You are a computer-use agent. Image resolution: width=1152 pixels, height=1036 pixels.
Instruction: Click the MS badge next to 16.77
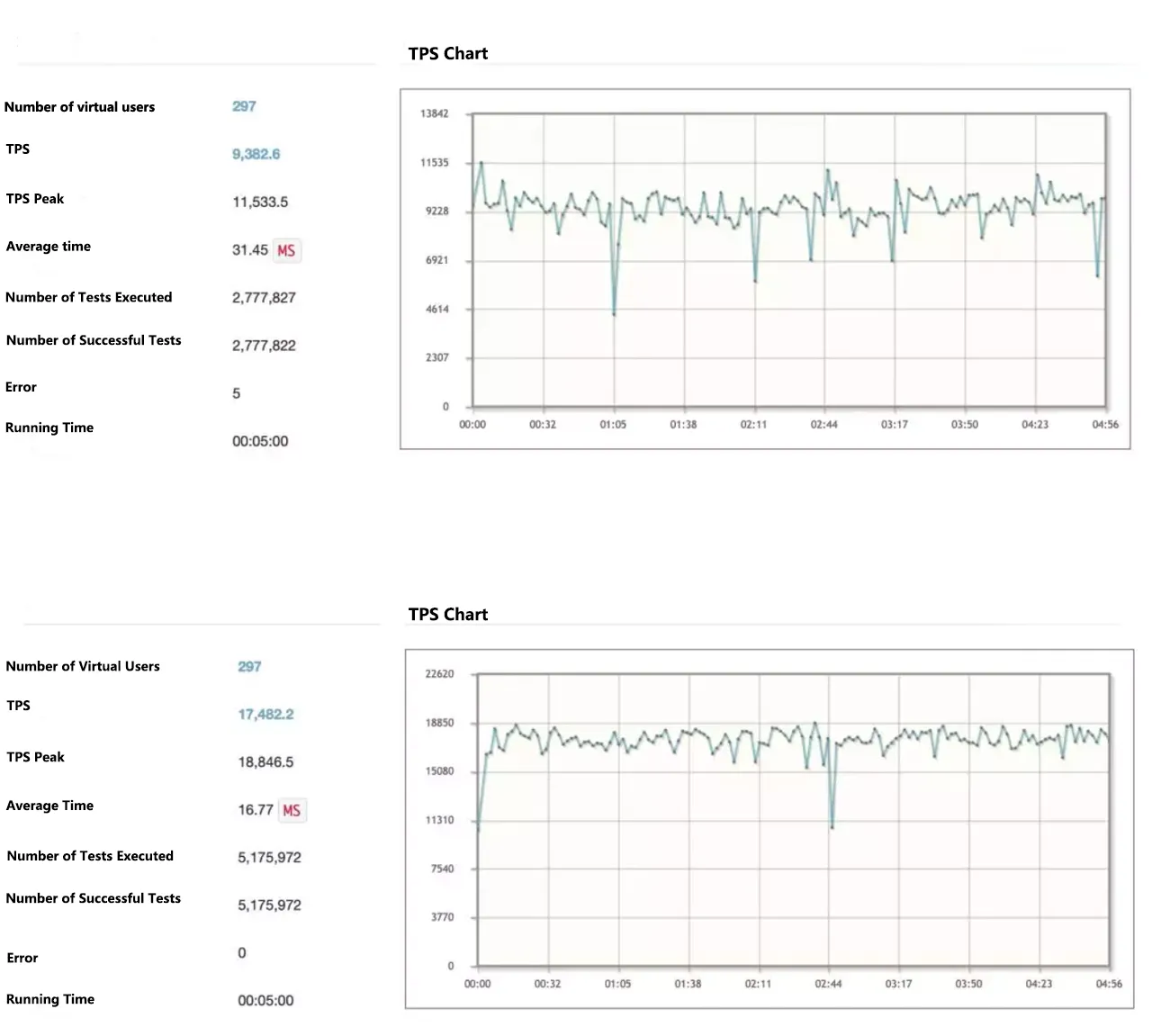coord(292,810)
